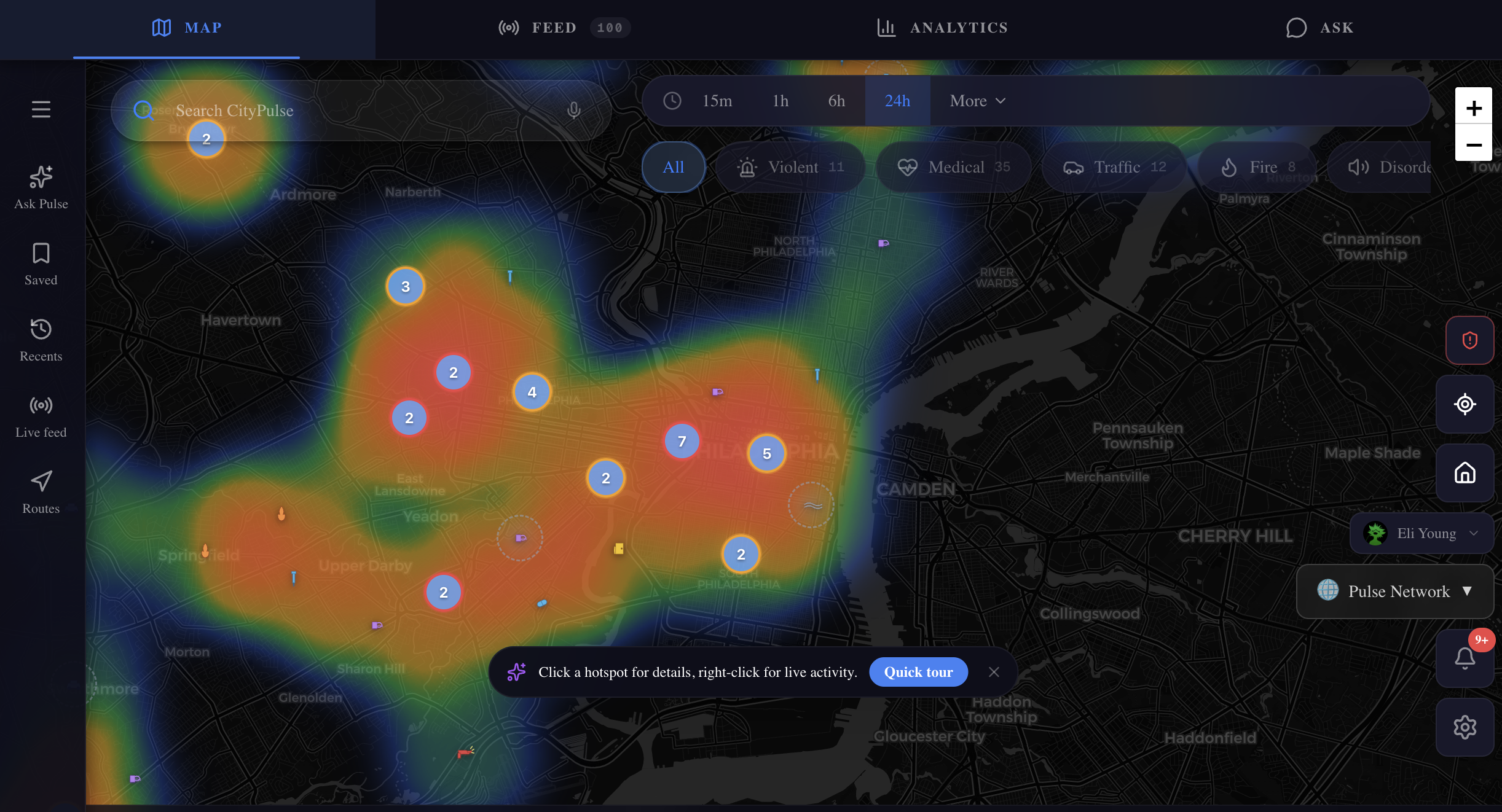Image resolution: width=1502 pixels, height=812 pixels.
Task: Click the clock icon in time range bar
Action: point(672,101)
